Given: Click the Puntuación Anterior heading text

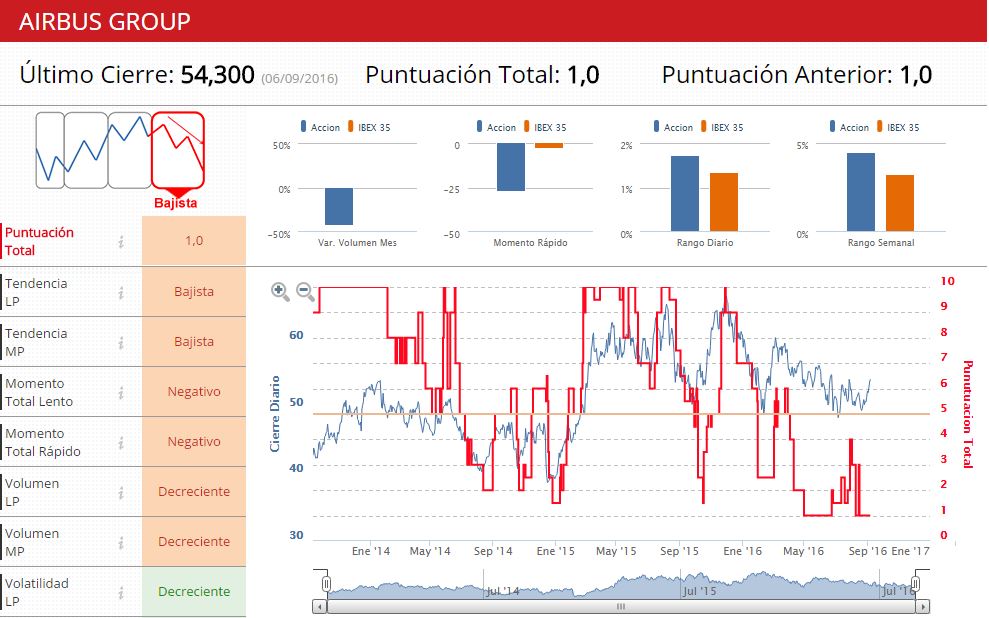Looking at the screenshot, I should (x=777, y=75).
